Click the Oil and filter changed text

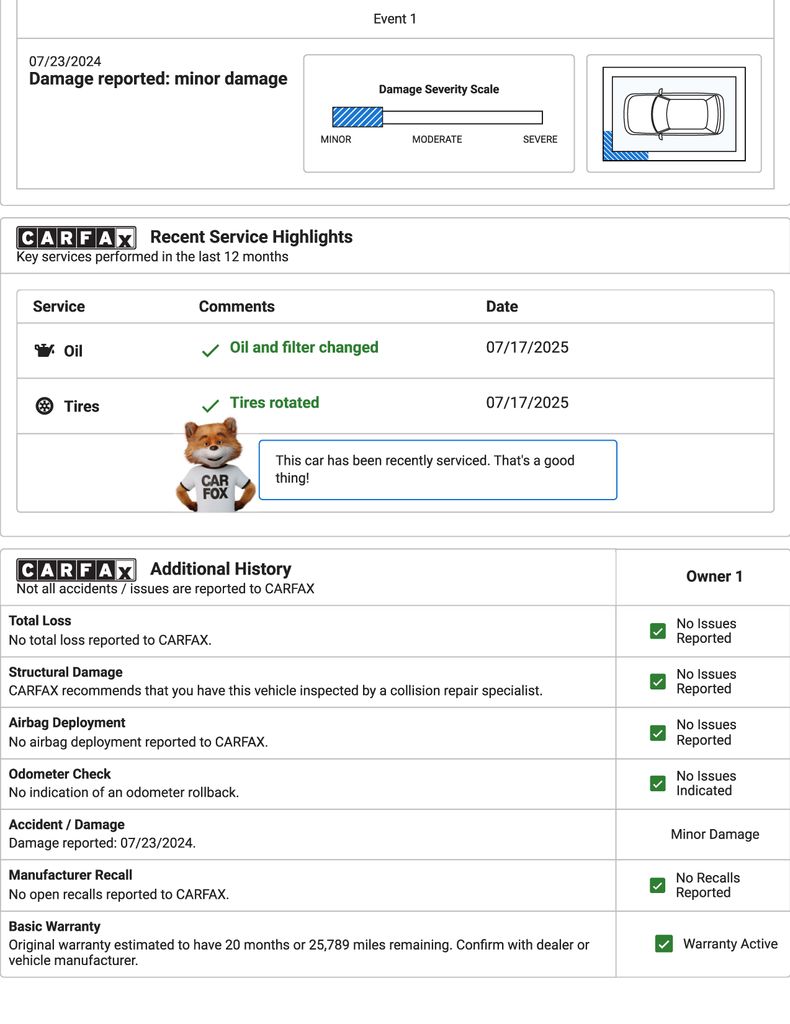coord(304,347)
